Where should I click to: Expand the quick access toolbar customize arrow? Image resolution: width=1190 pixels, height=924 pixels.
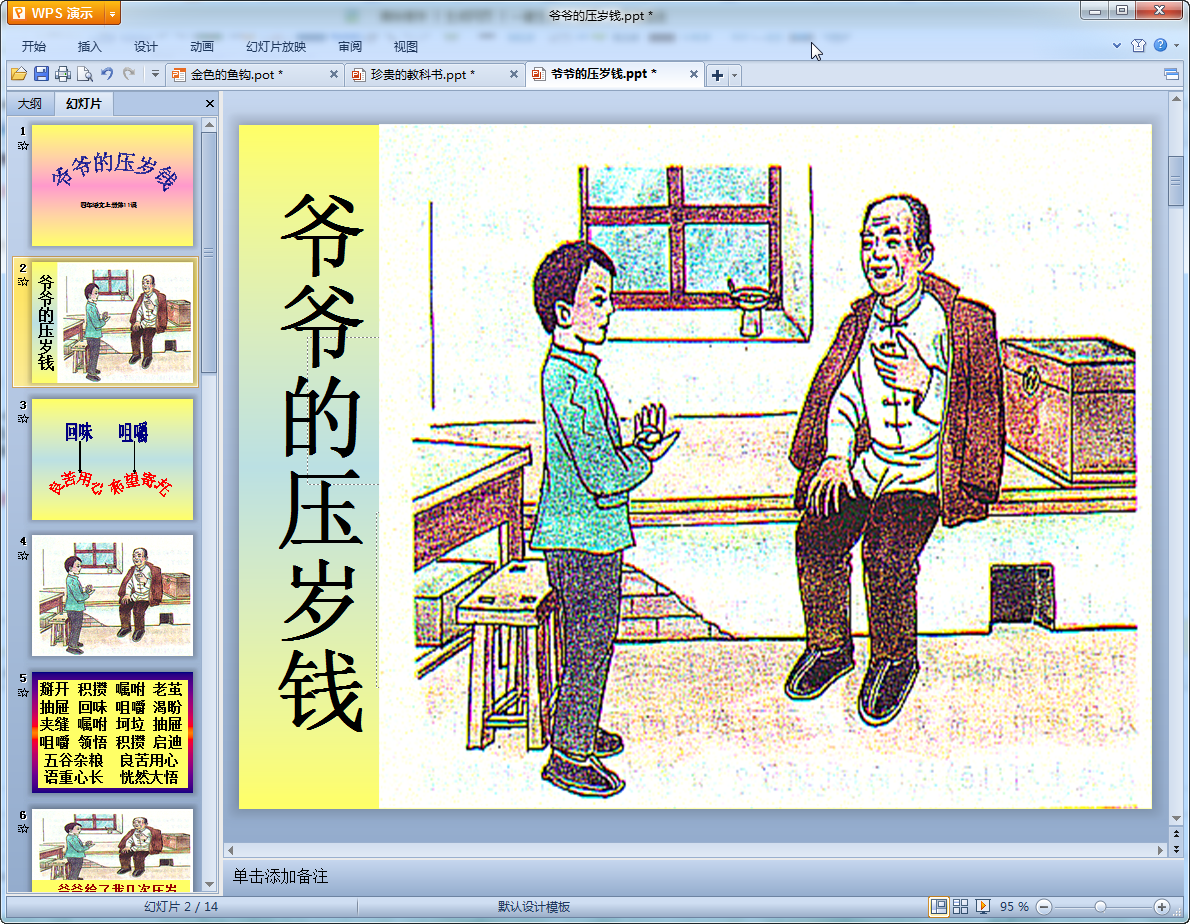click(x=155, y=74)
